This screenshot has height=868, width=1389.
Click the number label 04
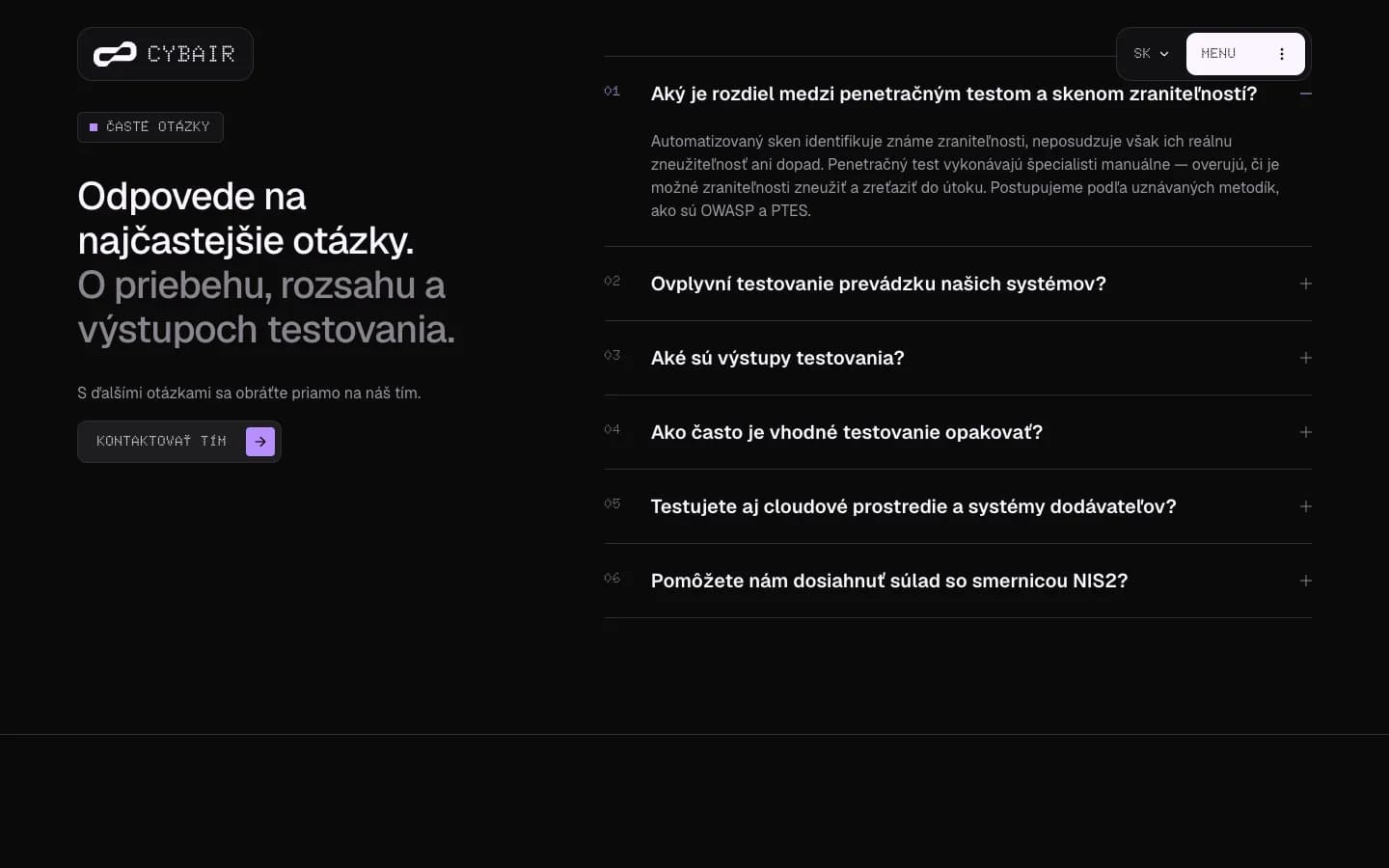tap(612, 429)
